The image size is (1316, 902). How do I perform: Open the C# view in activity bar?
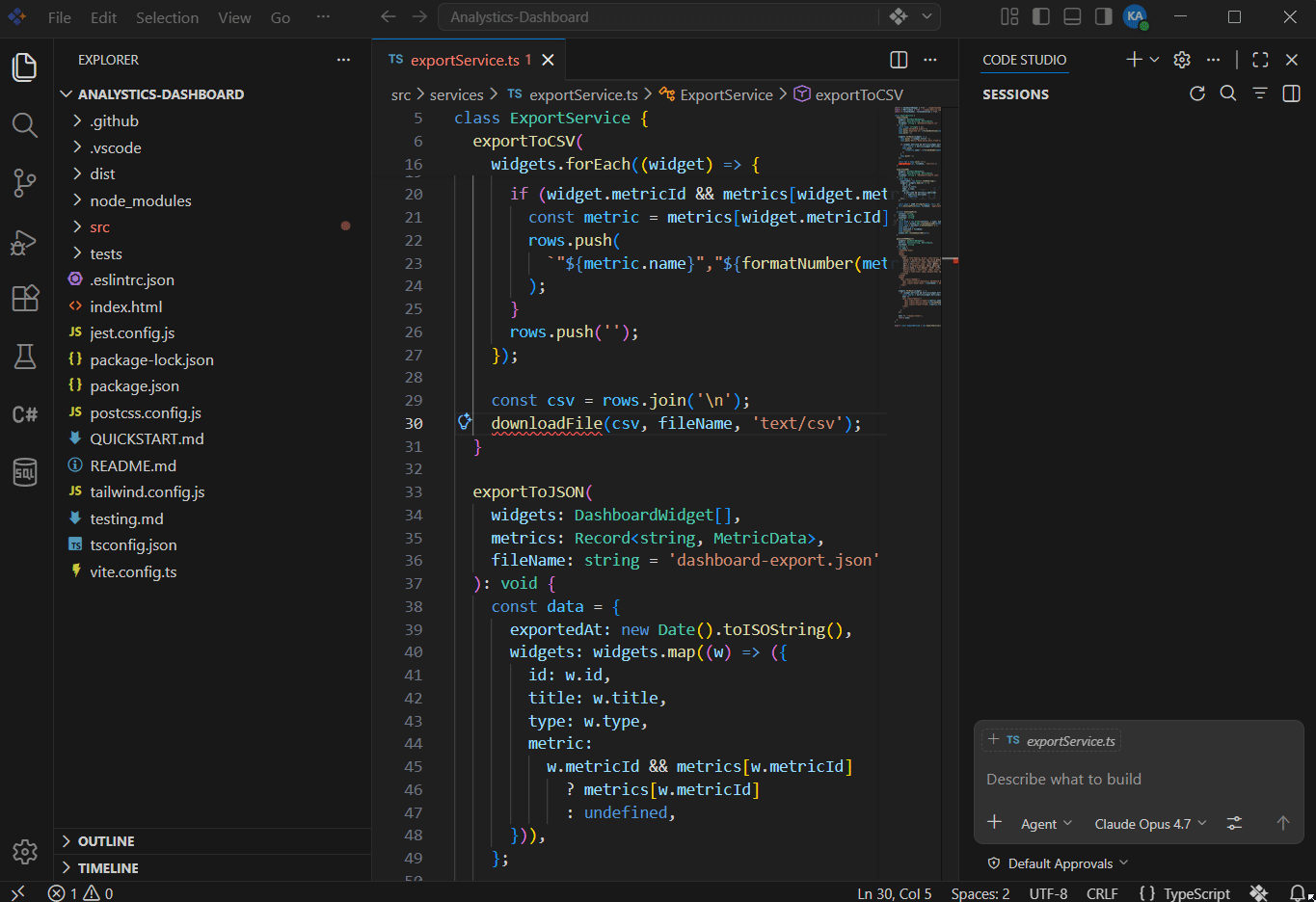25,414
